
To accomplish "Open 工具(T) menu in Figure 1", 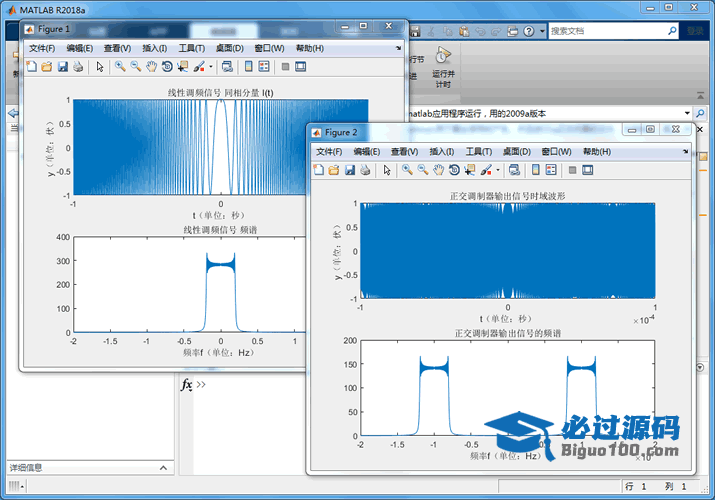I will (x=192, y=48).
